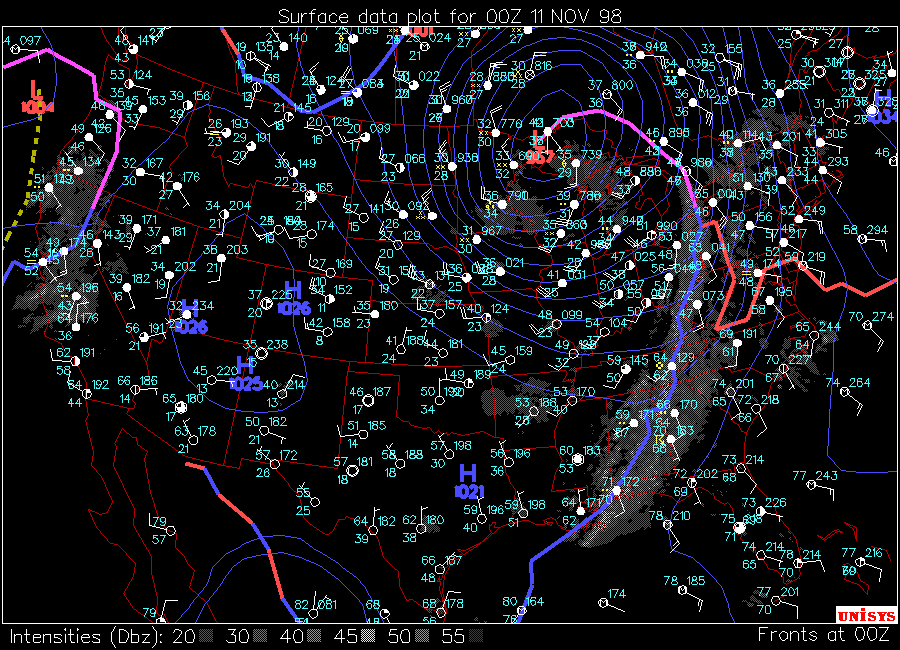Select the L 1004 low pressure marker

click(37, 97)
